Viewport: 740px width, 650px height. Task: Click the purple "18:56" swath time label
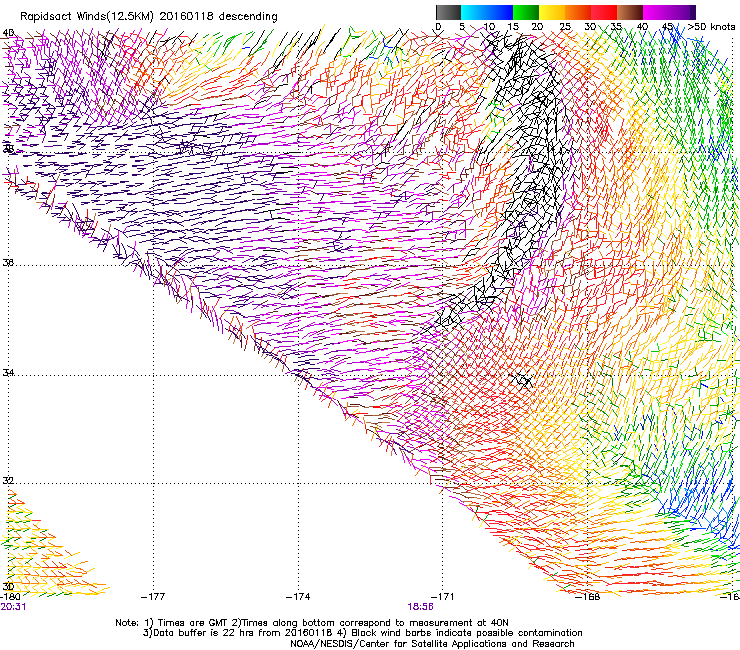[421, 607]
